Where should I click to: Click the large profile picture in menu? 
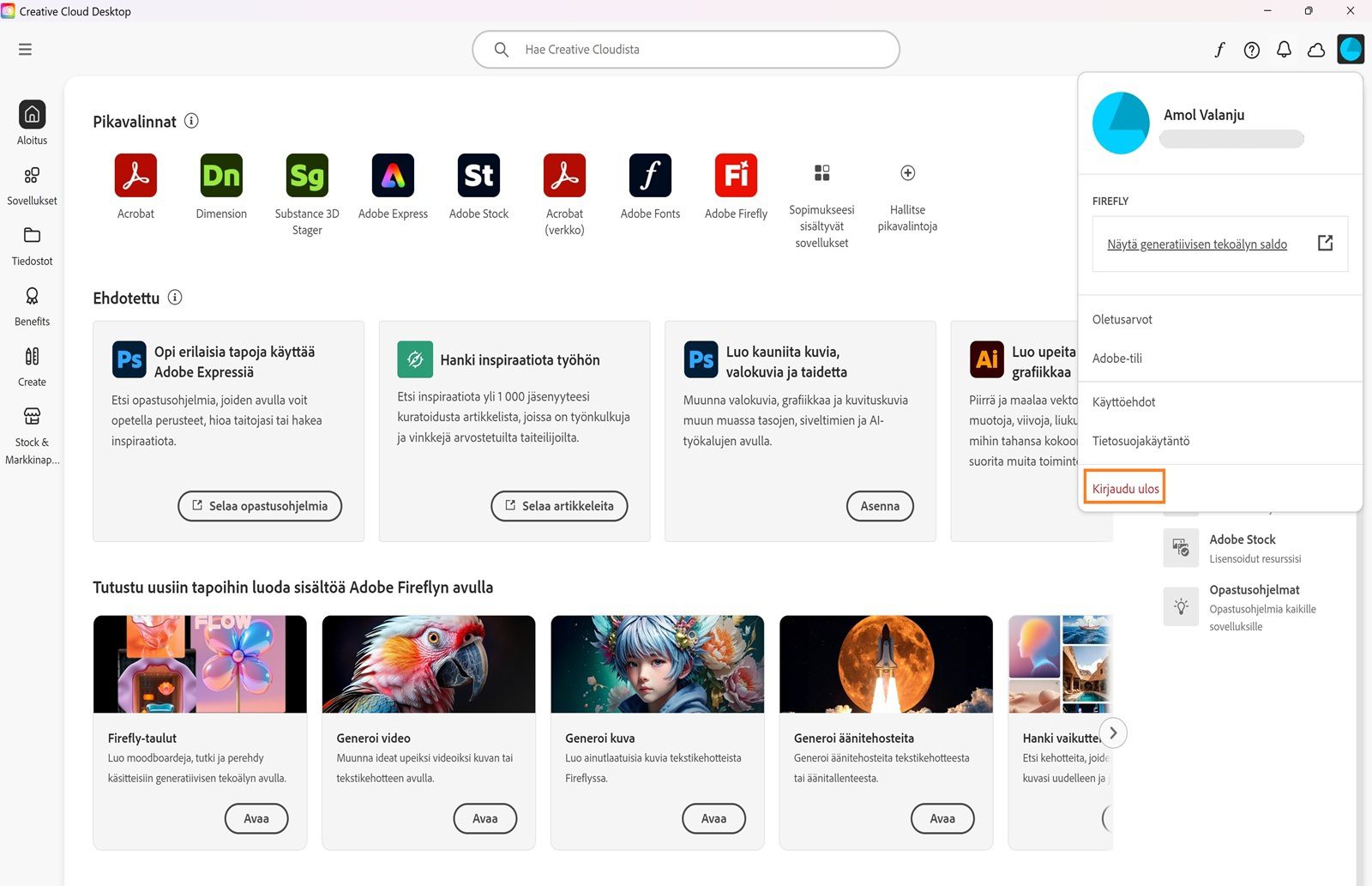point(1121,124)
